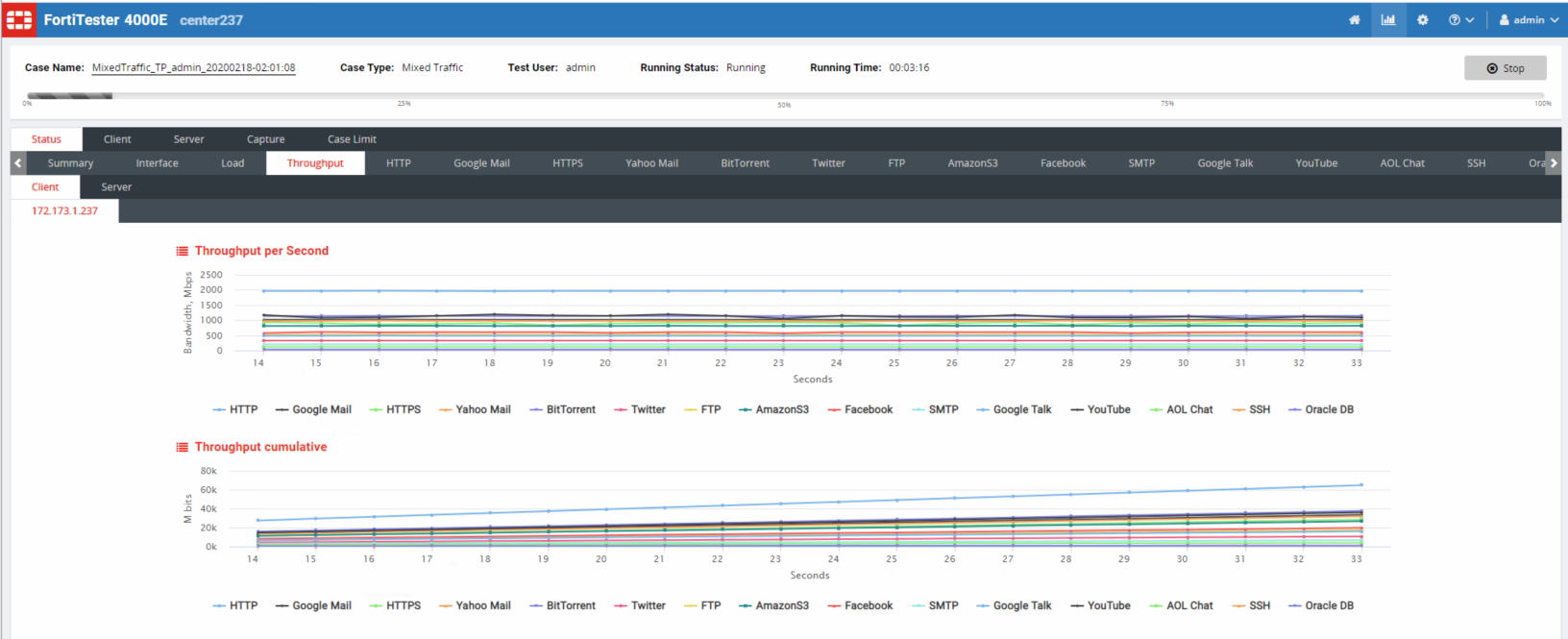The height and width of the screenshot is (639, 1568).
Task: Go to home via house icon
Action: (x=1355, y=19)
